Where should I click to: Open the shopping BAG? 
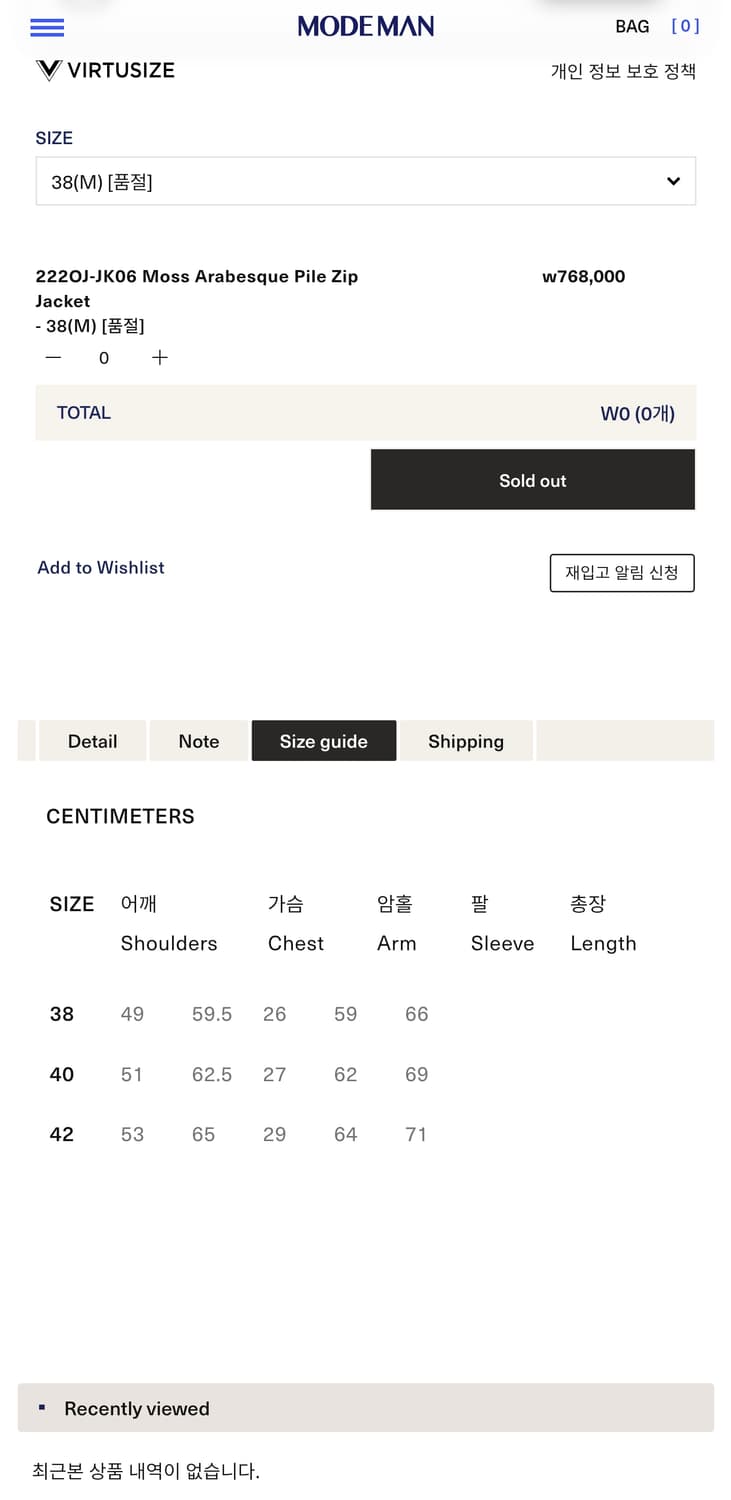pyautogui.click(x=632, y=27)
